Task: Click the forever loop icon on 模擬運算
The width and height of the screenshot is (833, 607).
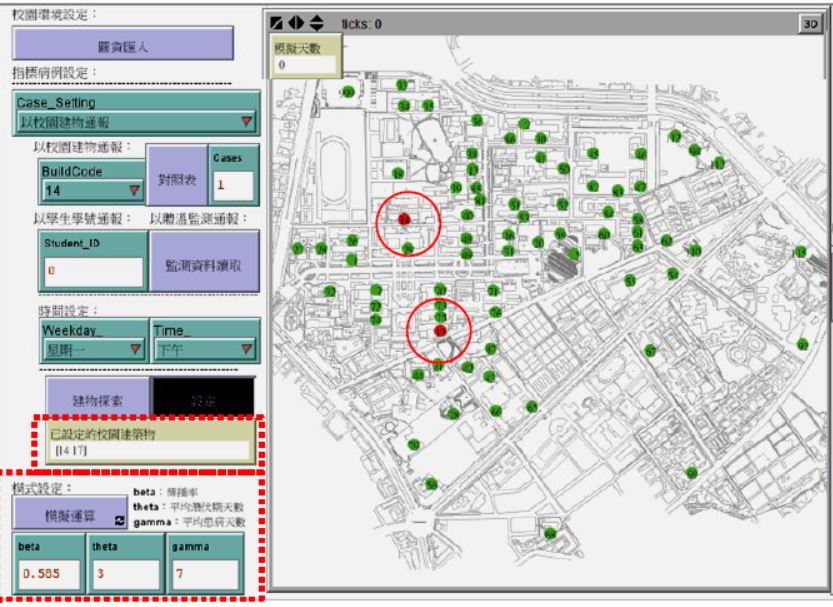Action: coord(121,521)
